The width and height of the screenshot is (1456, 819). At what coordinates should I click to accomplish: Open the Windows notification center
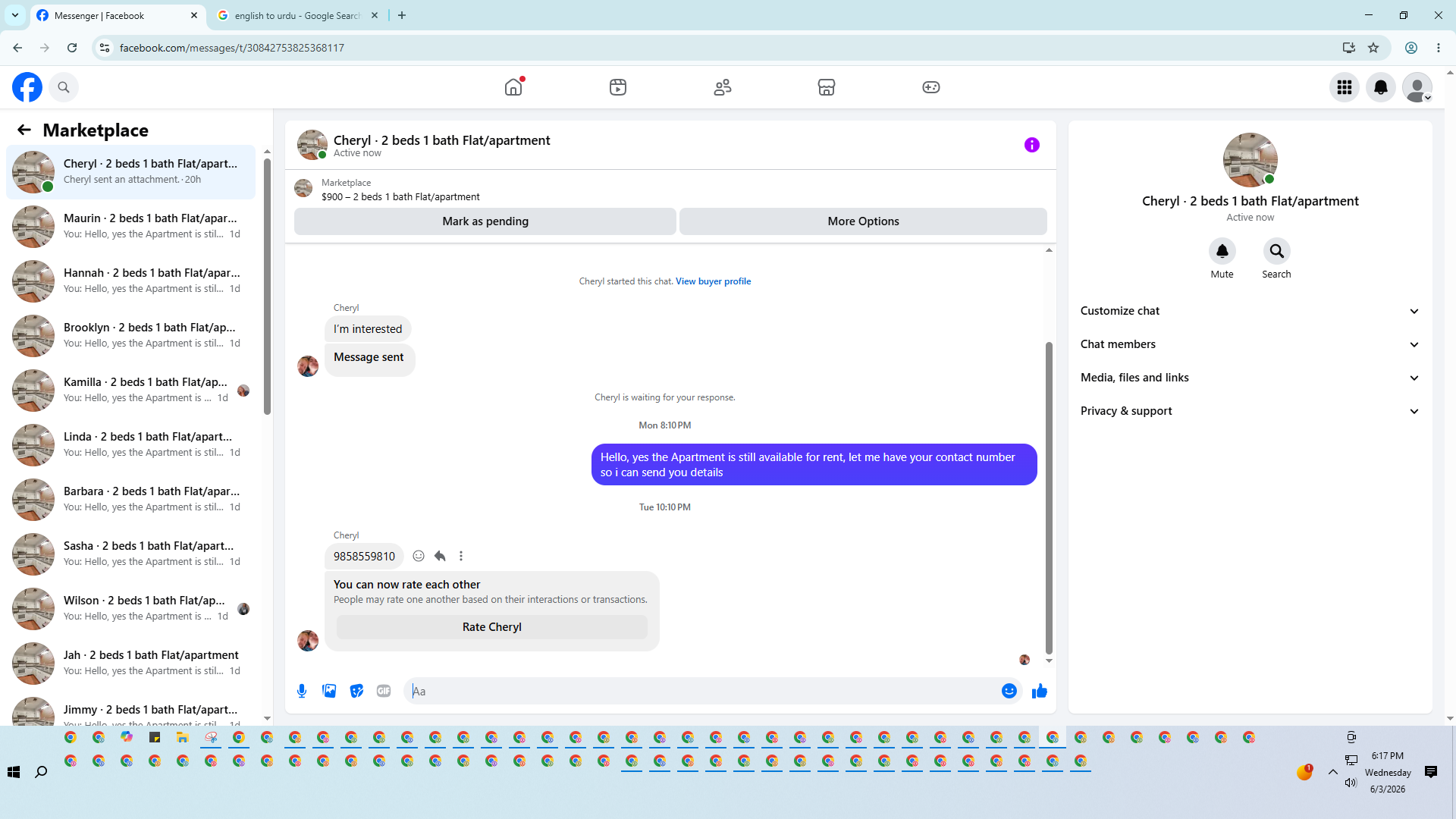1431,772
